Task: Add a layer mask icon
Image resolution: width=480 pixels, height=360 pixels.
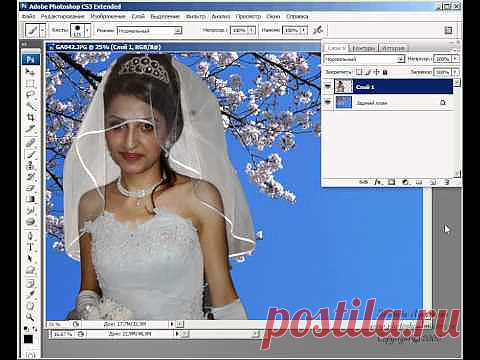Action: click(x=391, y=182)
